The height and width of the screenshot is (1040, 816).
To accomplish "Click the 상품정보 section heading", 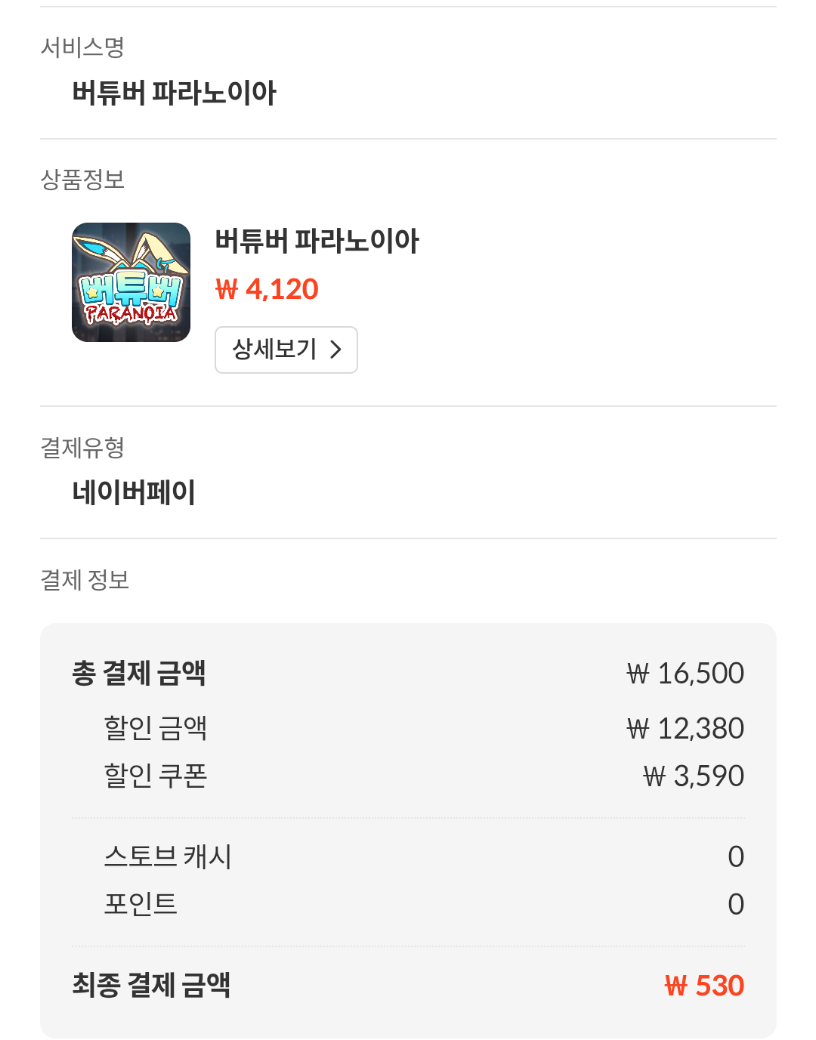I will click(82, 179).
